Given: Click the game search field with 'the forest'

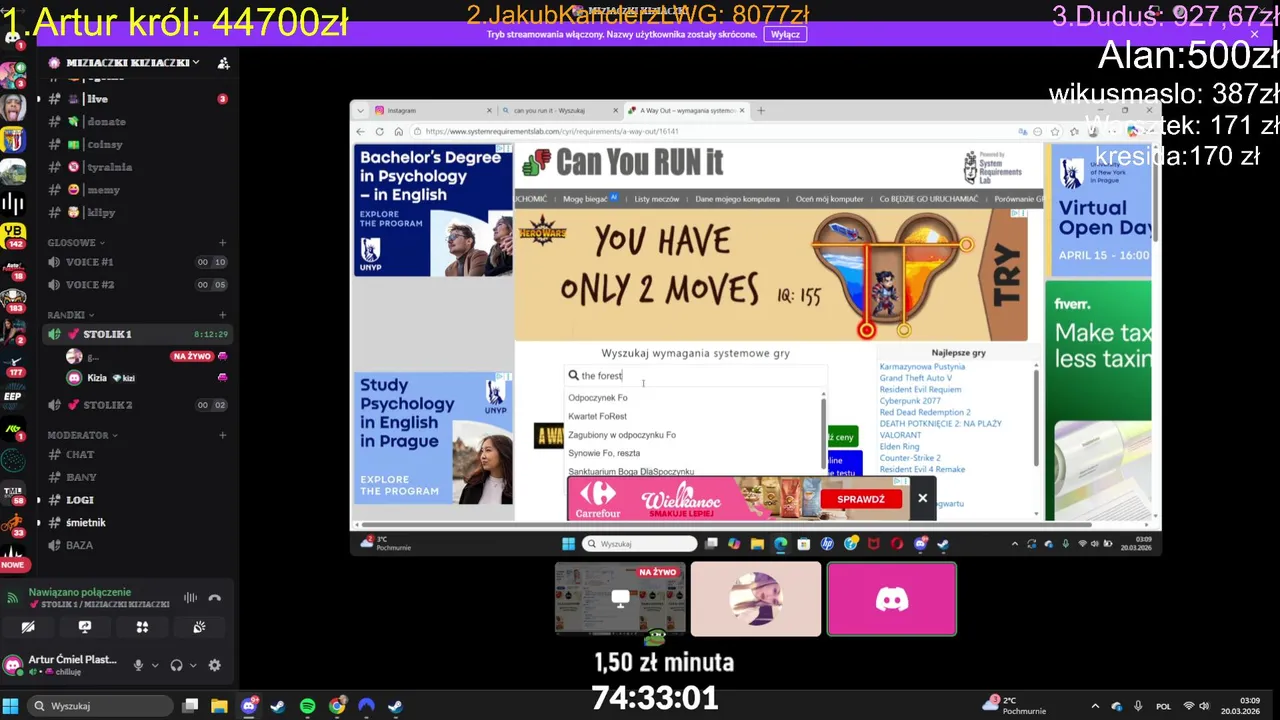Looking at the screenshot, I should point(697,376).
